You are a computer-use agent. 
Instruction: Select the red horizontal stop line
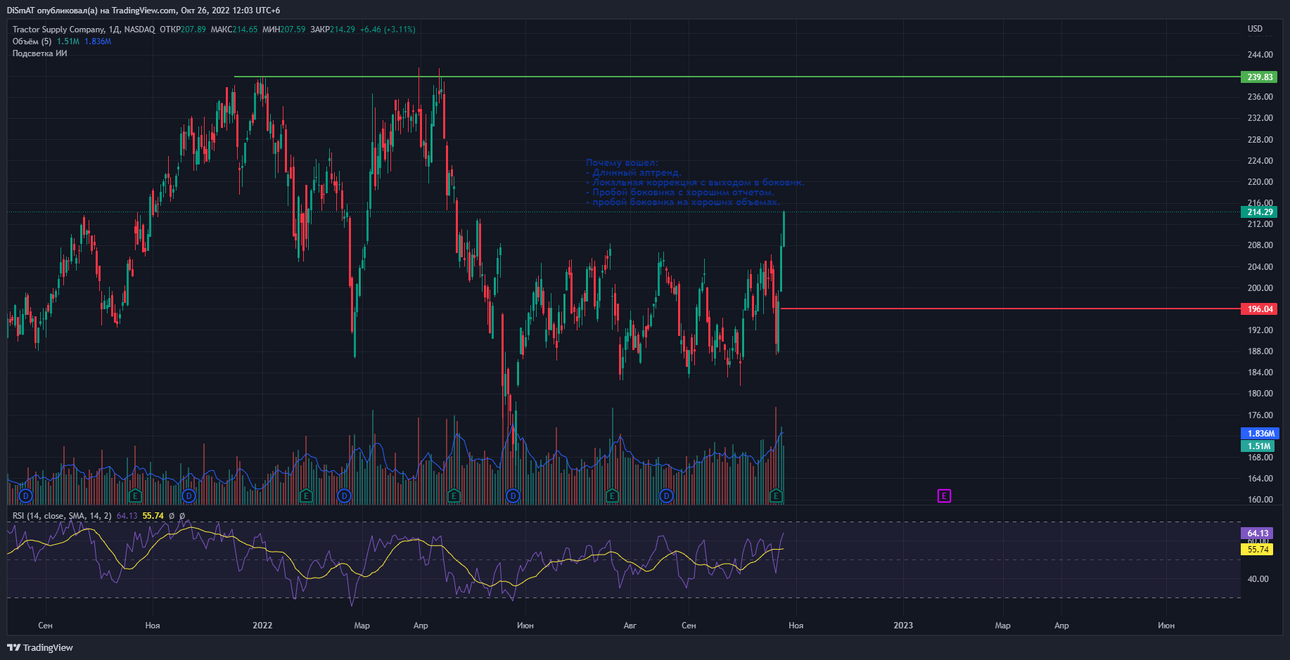pos(1010,309)
